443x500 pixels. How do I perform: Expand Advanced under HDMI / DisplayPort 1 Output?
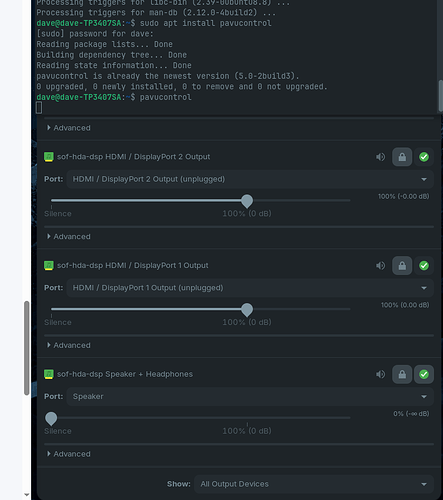pyautogui.click(x=69, y=345)
